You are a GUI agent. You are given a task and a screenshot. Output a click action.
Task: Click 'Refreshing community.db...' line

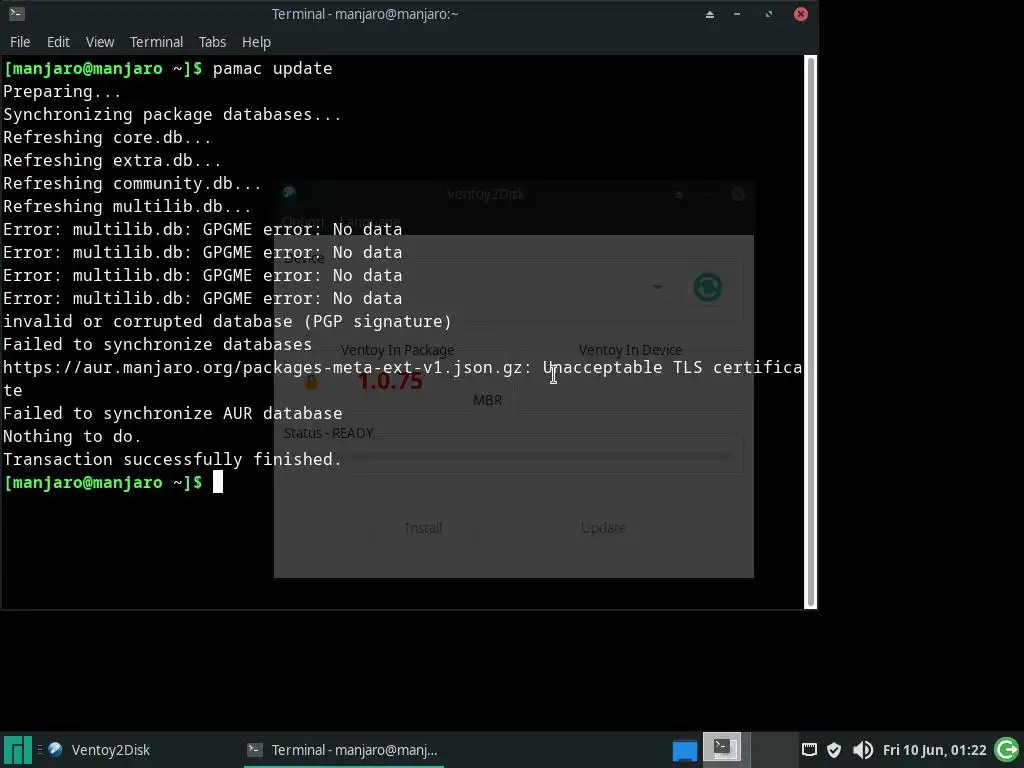[133, 184]
